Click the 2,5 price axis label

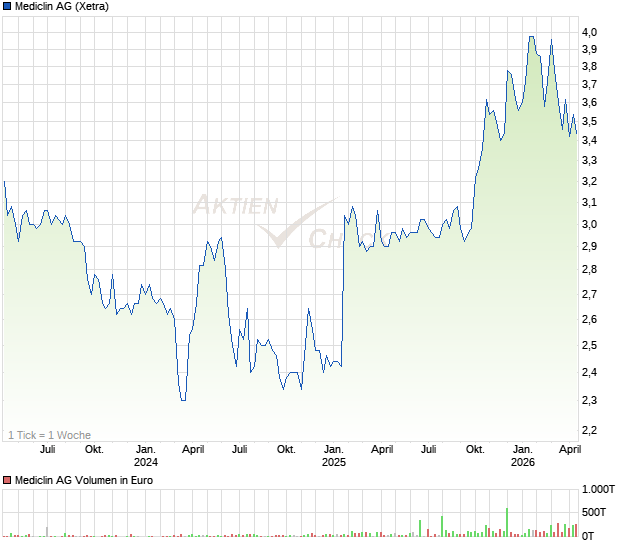(x=589, y=345)
